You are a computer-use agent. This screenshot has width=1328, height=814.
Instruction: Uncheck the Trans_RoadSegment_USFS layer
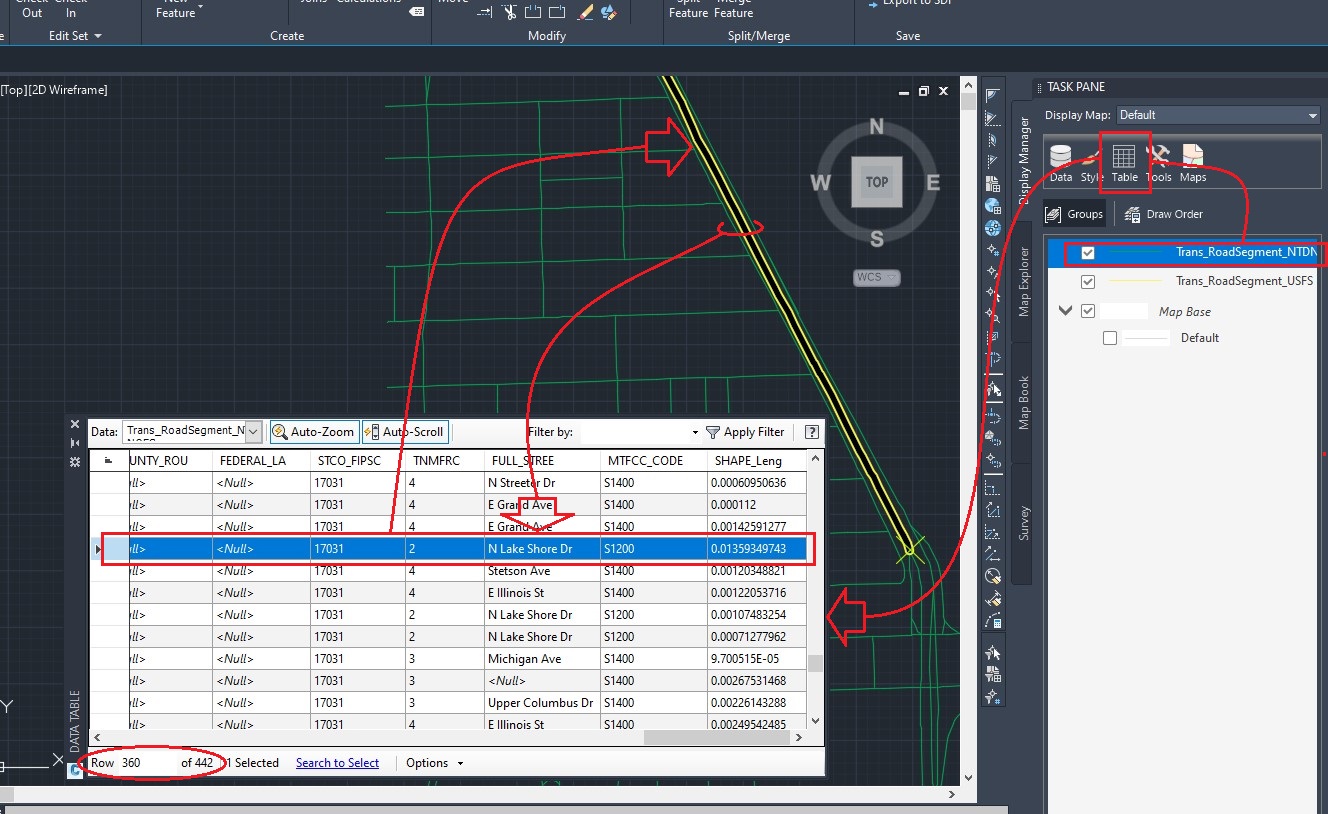click(x=1088, y=281)
